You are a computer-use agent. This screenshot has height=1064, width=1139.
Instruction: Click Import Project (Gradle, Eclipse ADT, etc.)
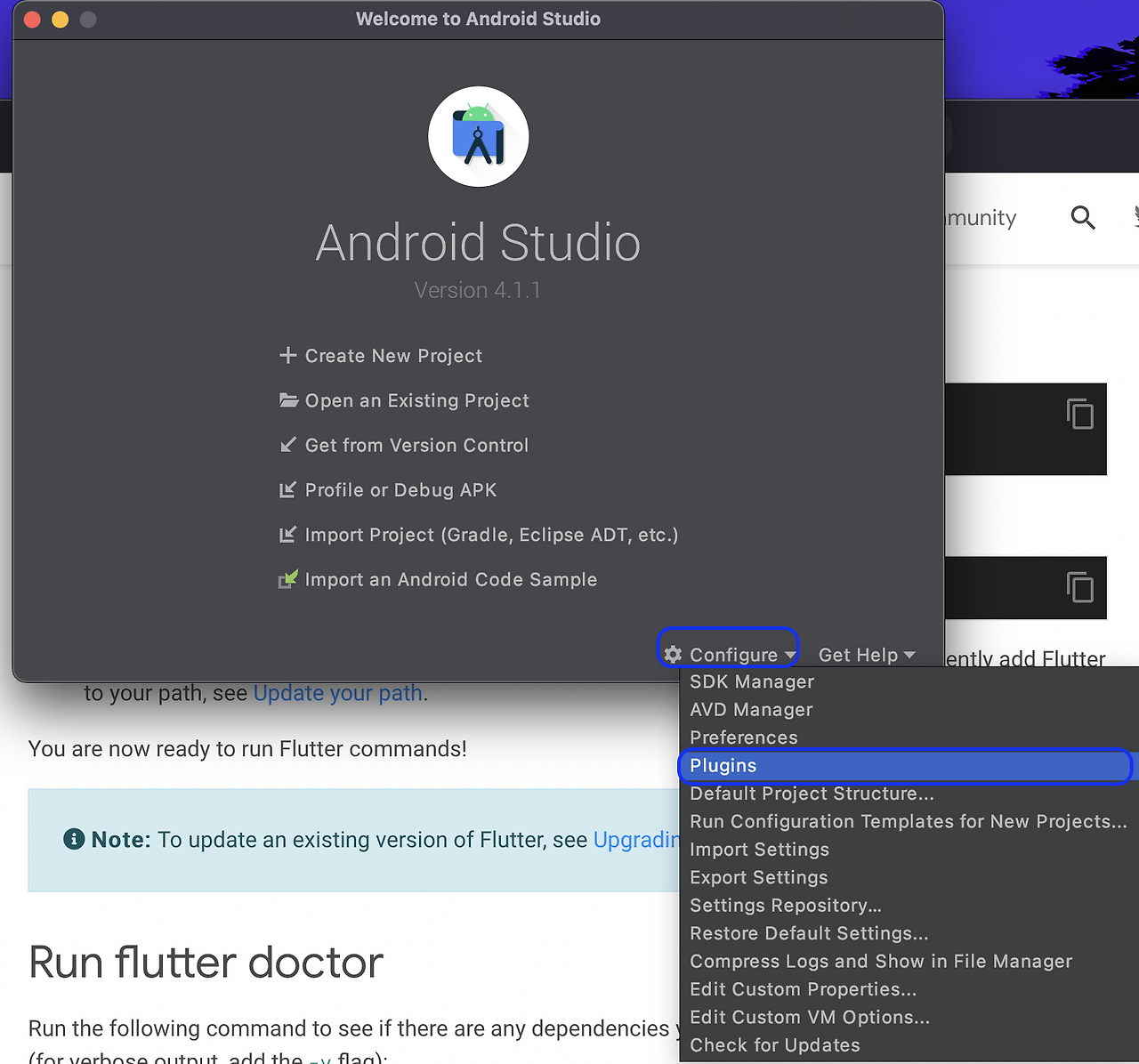[x=491, y=535]
